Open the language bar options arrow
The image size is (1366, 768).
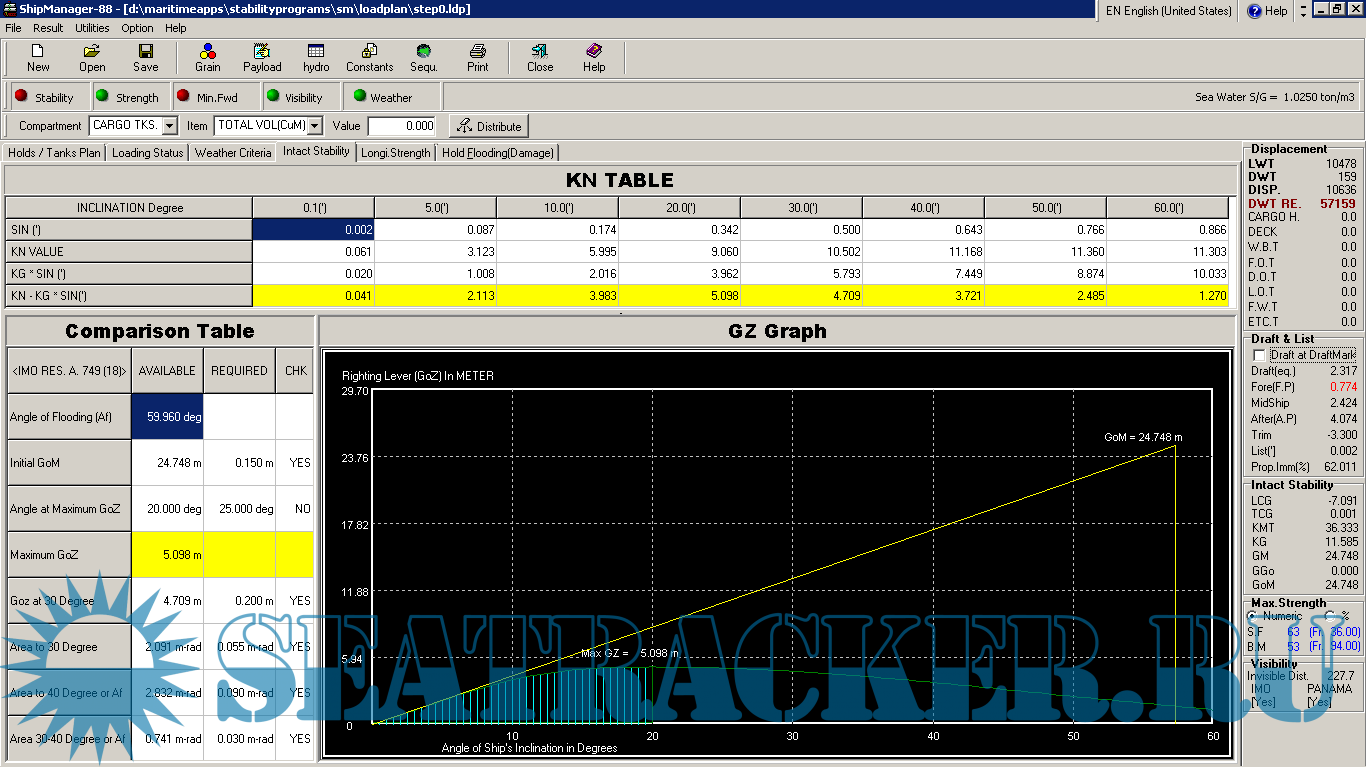(1302, 12)
